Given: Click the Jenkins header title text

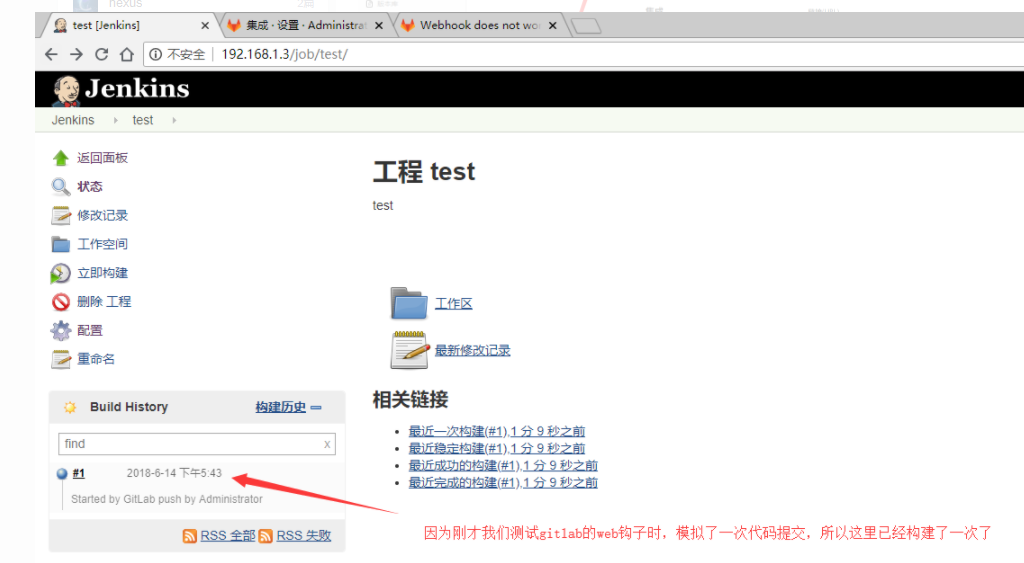Looking at the screenshot, I should tap(137, 89).
